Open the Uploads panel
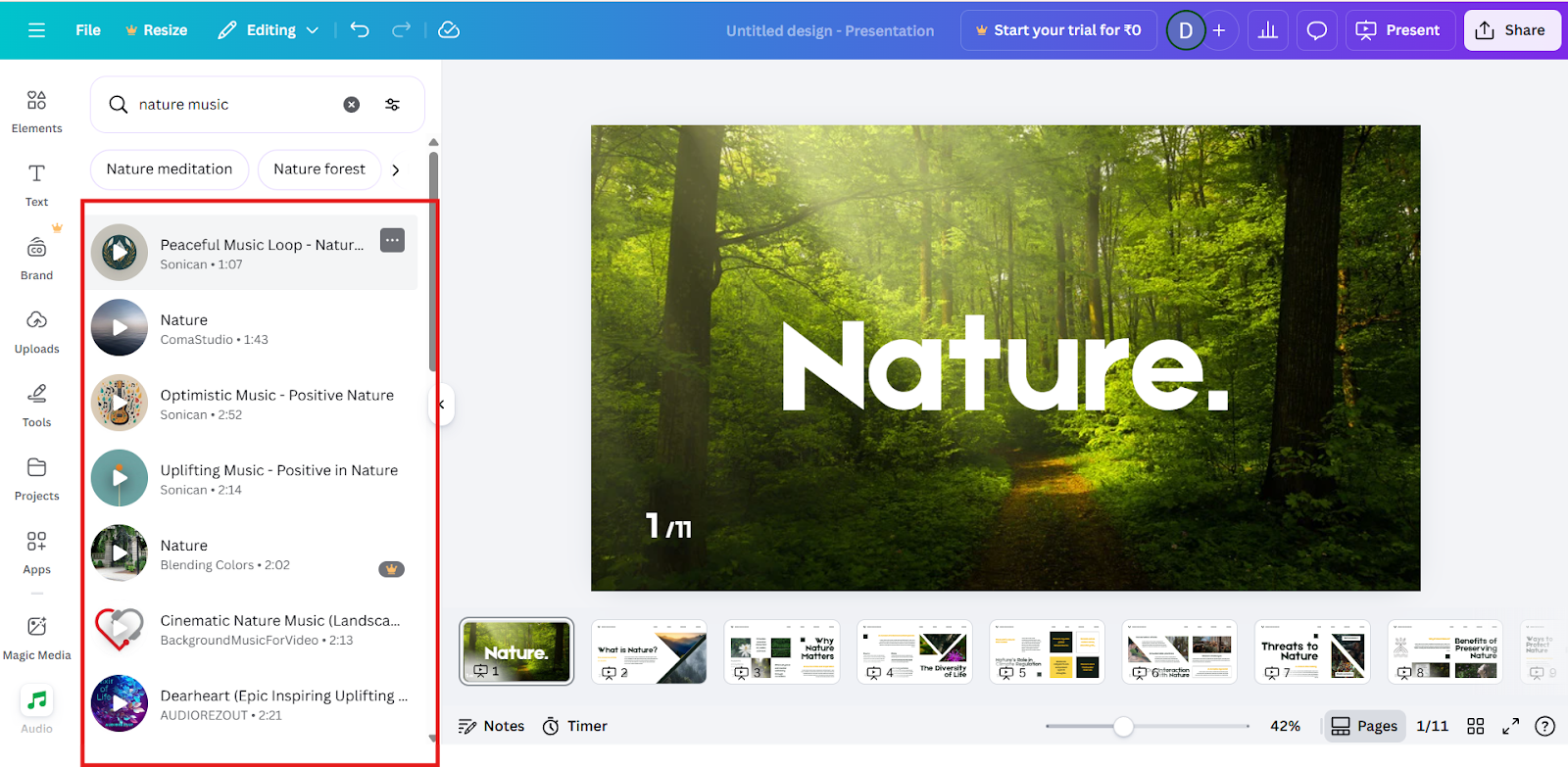1568x767 pixels. [x=37, y=332]
